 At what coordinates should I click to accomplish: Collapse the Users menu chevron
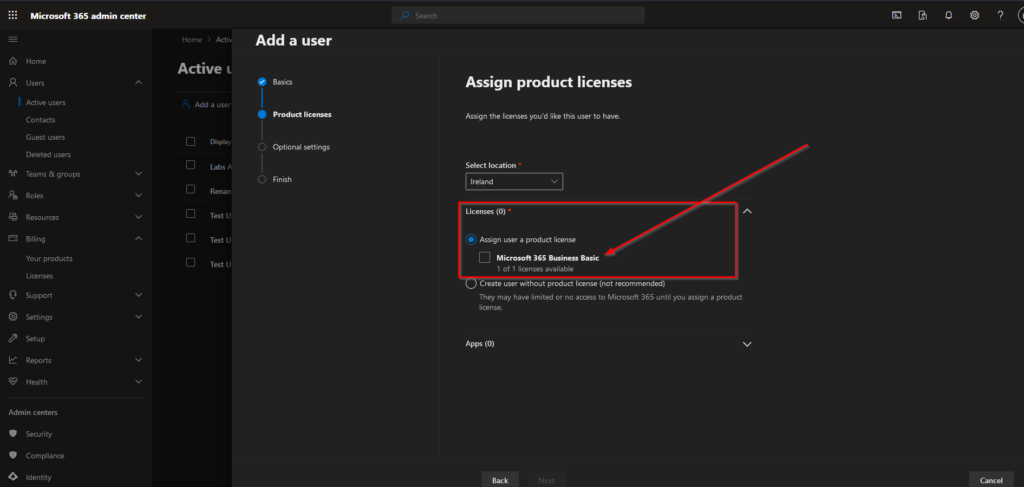[x=138, y=83]
